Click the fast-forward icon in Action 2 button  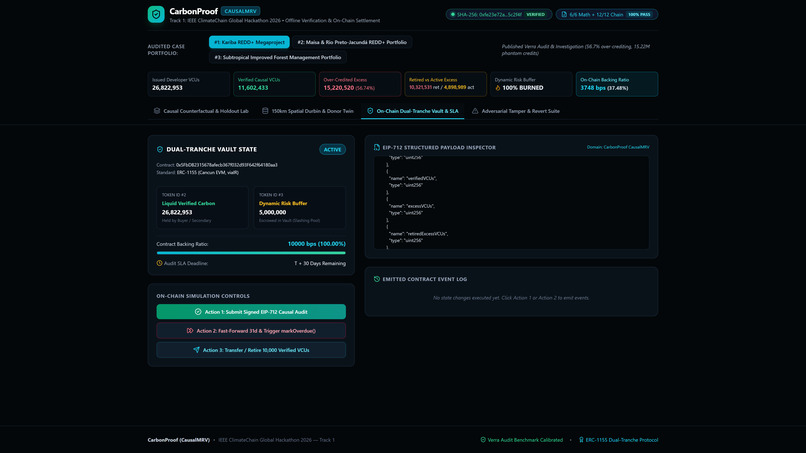tap(190, 331)
